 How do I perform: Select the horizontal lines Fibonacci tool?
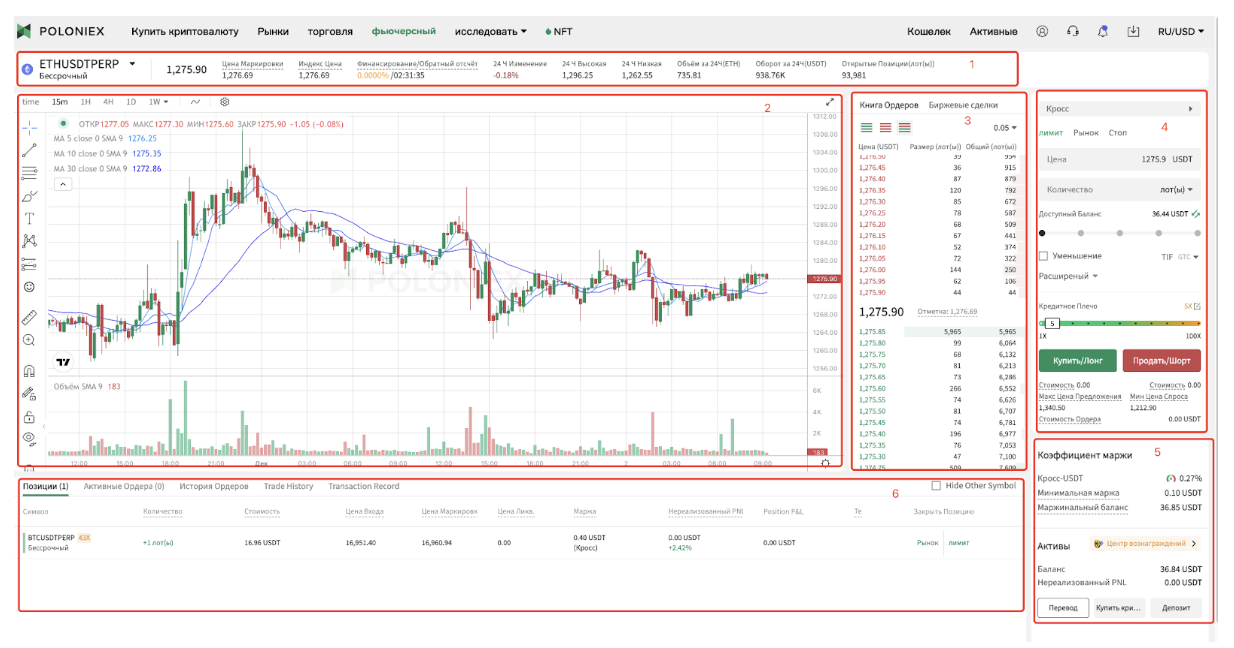click(x=30, y=172)
